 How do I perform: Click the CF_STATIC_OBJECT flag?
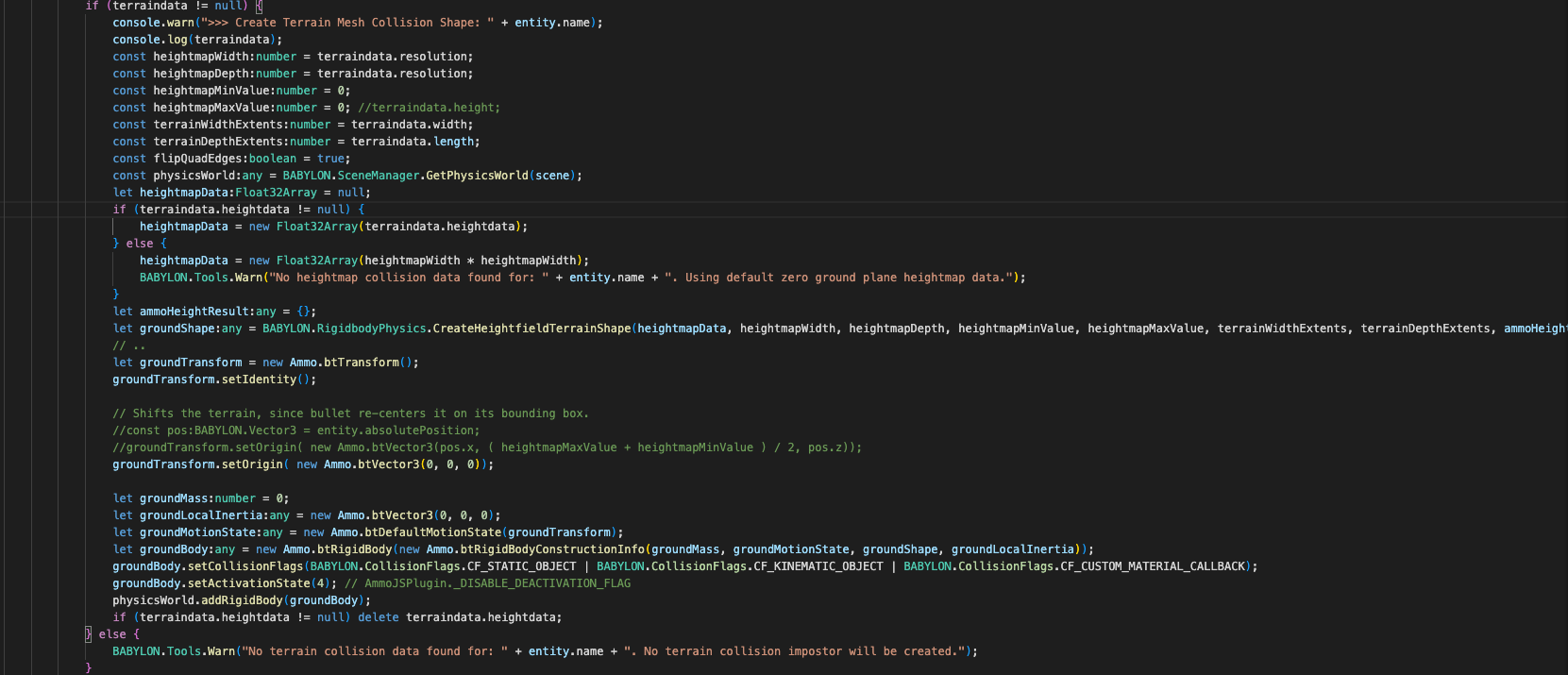coord(521,566)
